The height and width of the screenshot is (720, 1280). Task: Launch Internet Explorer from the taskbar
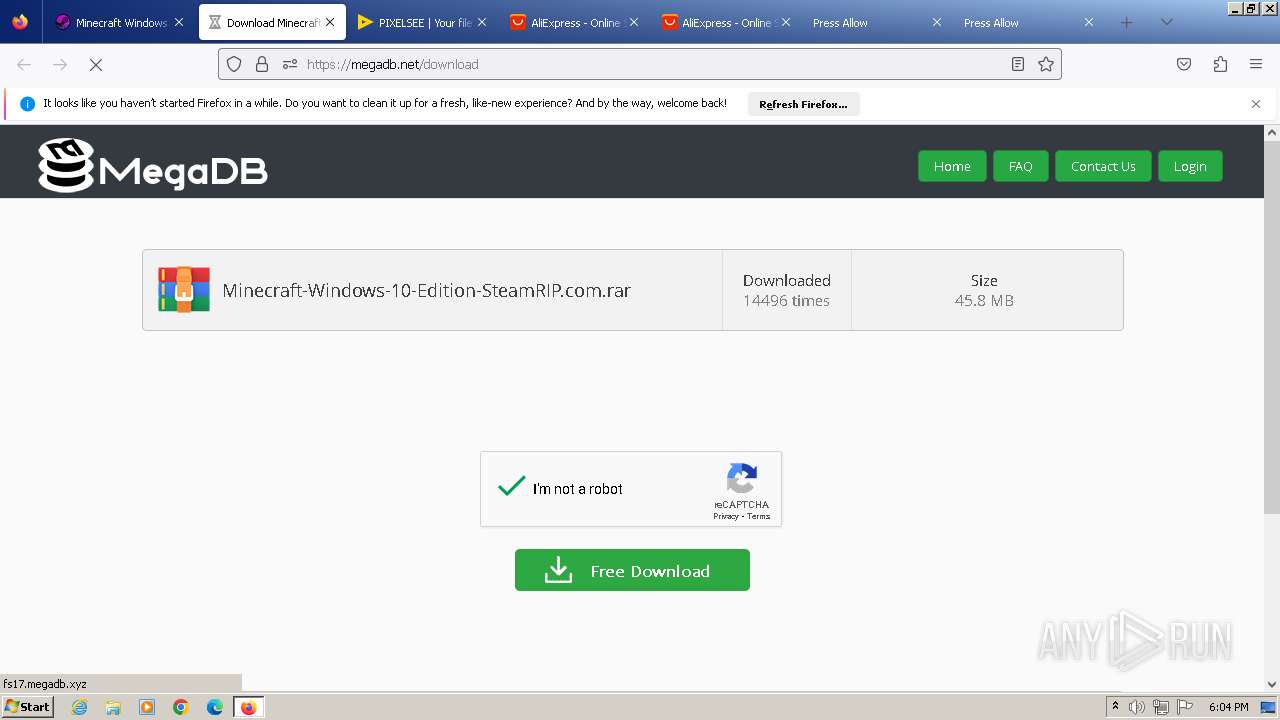click(x=79, y=707)
